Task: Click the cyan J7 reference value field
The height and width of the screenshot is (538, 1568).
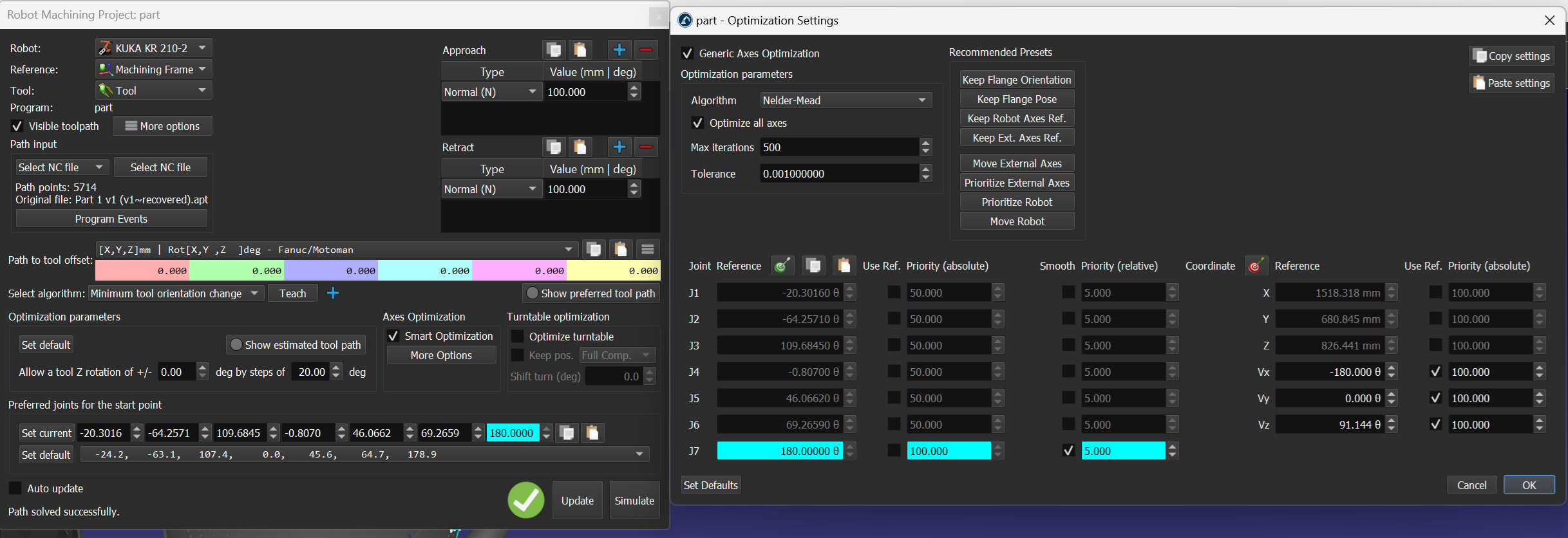Action: tap(779, 451)
